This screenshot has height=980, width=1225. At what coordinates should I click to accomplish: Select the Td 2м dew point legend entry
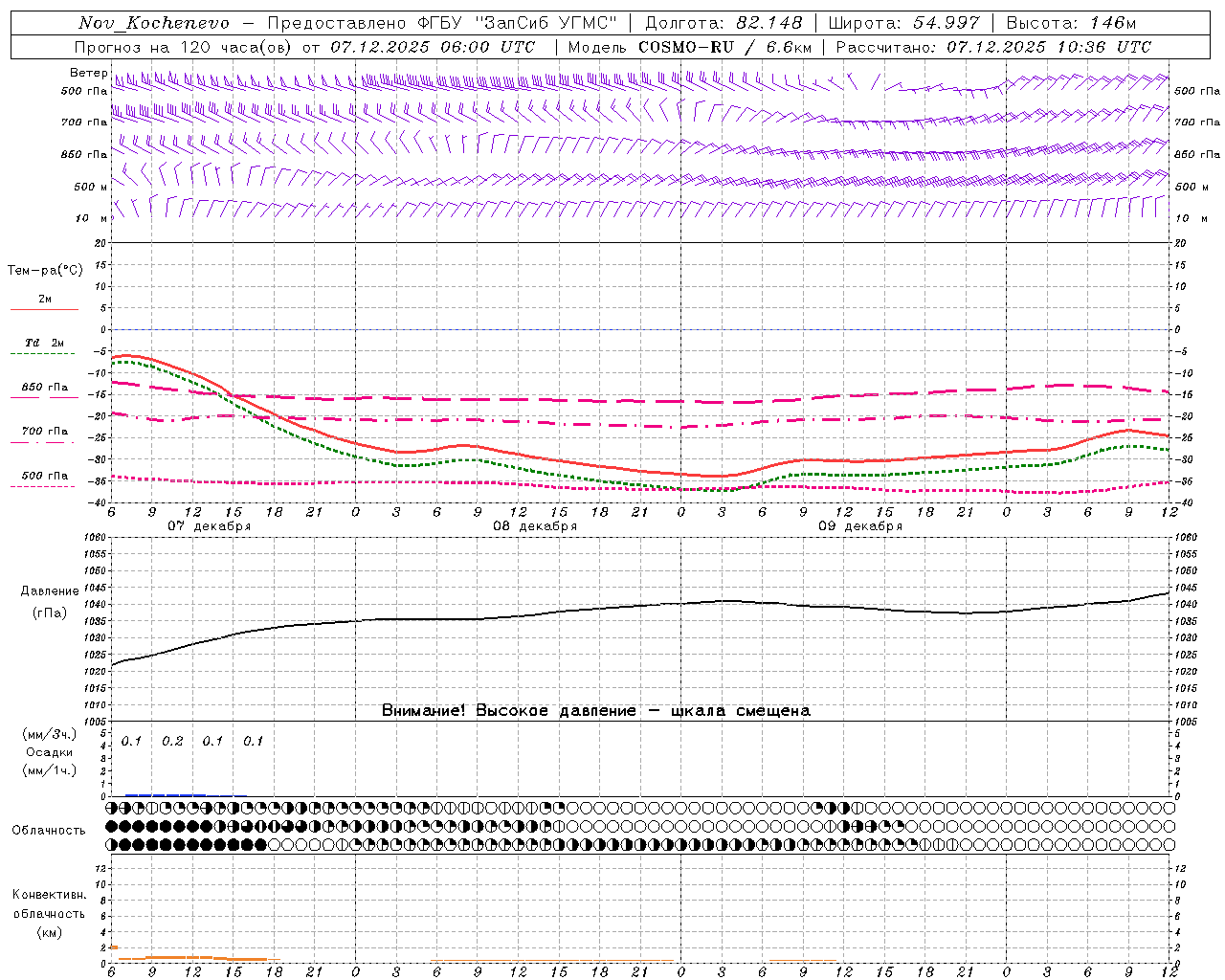pyautogui.click(x=45, y=343)
